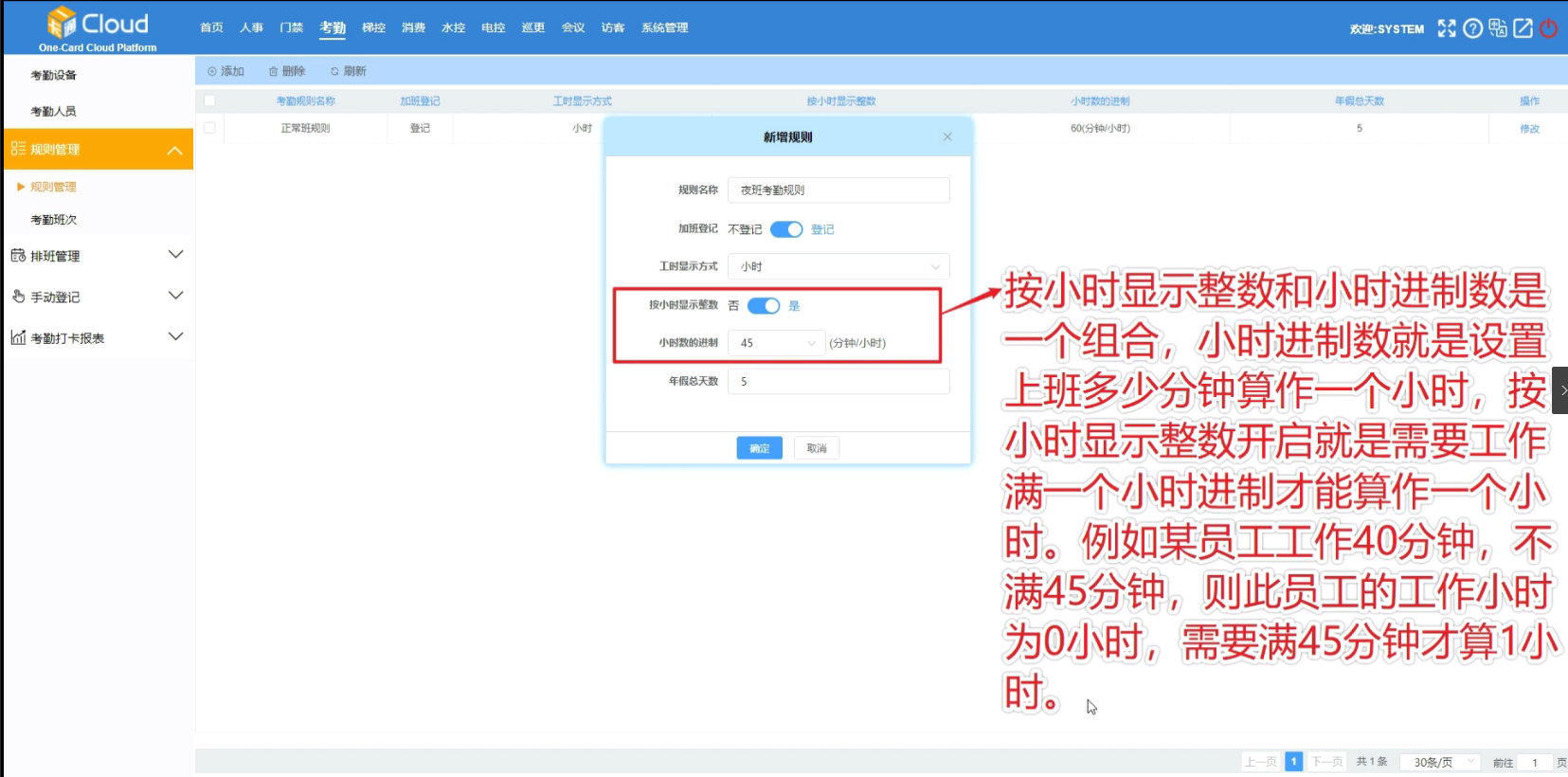The image size is (1568, 777).
Task: Open the 工时显示方式 dropdown
Action: pyautogui.click(x=838, y=267)
